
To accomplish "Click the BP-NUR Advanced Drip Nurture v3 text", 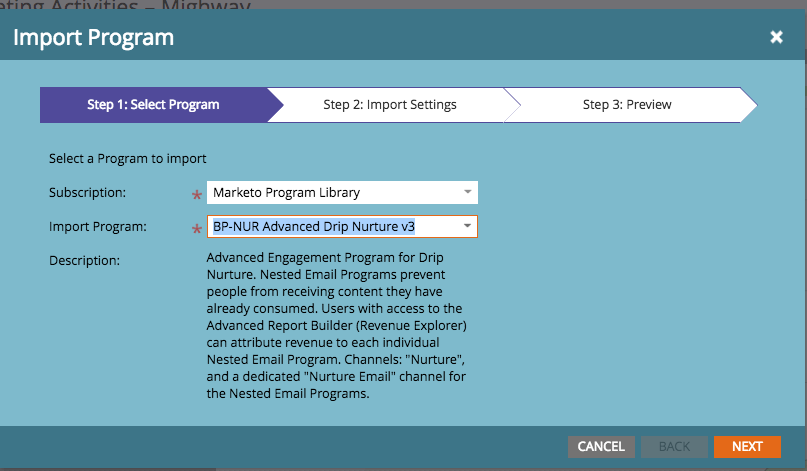I will point(314,227).
